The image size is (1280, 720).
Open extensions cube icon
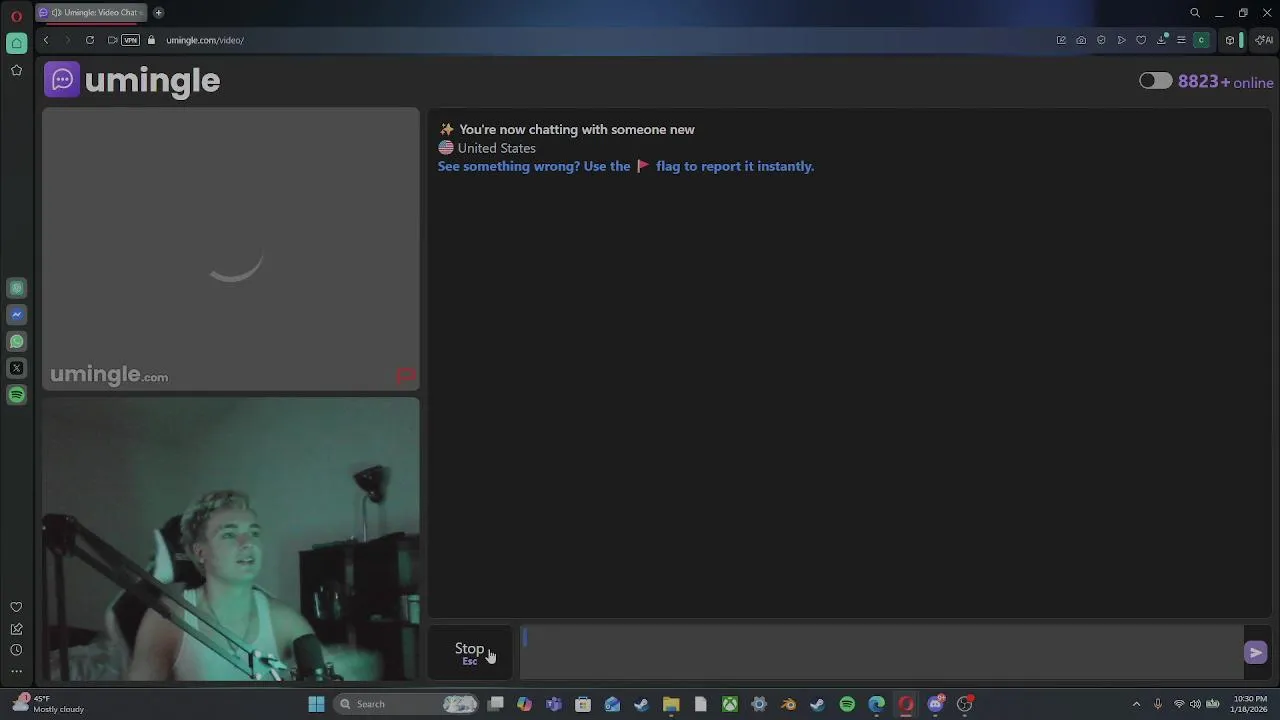(x=1230, y=40)
